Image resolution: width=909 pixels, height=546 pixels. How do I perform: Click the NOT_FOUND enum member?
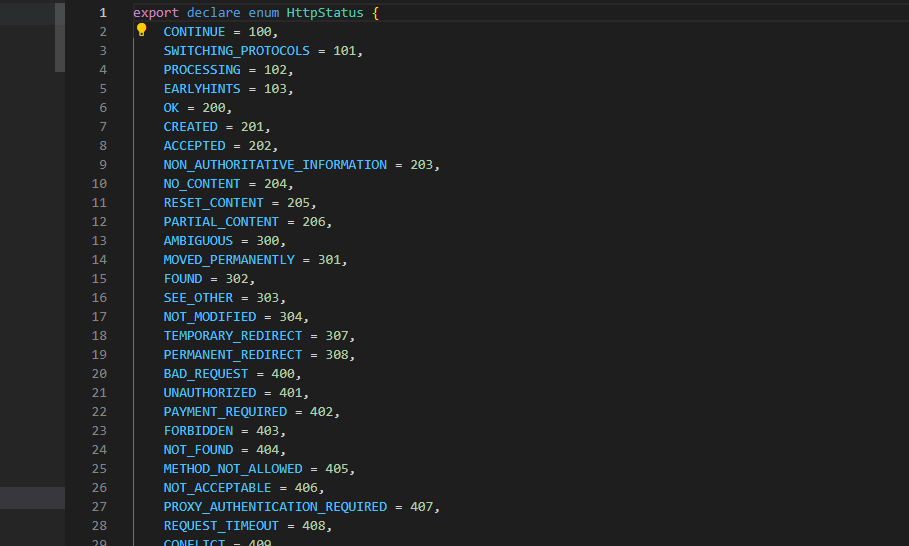click(198, 450)
